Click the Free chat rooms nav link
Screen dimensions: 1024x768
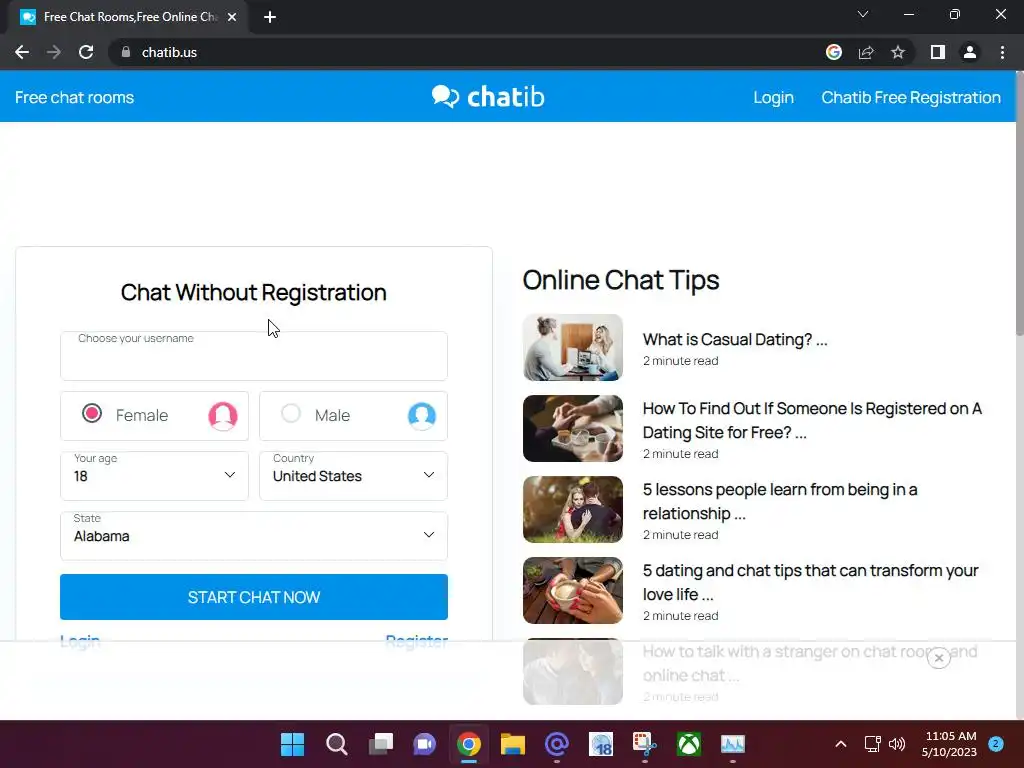74,97
